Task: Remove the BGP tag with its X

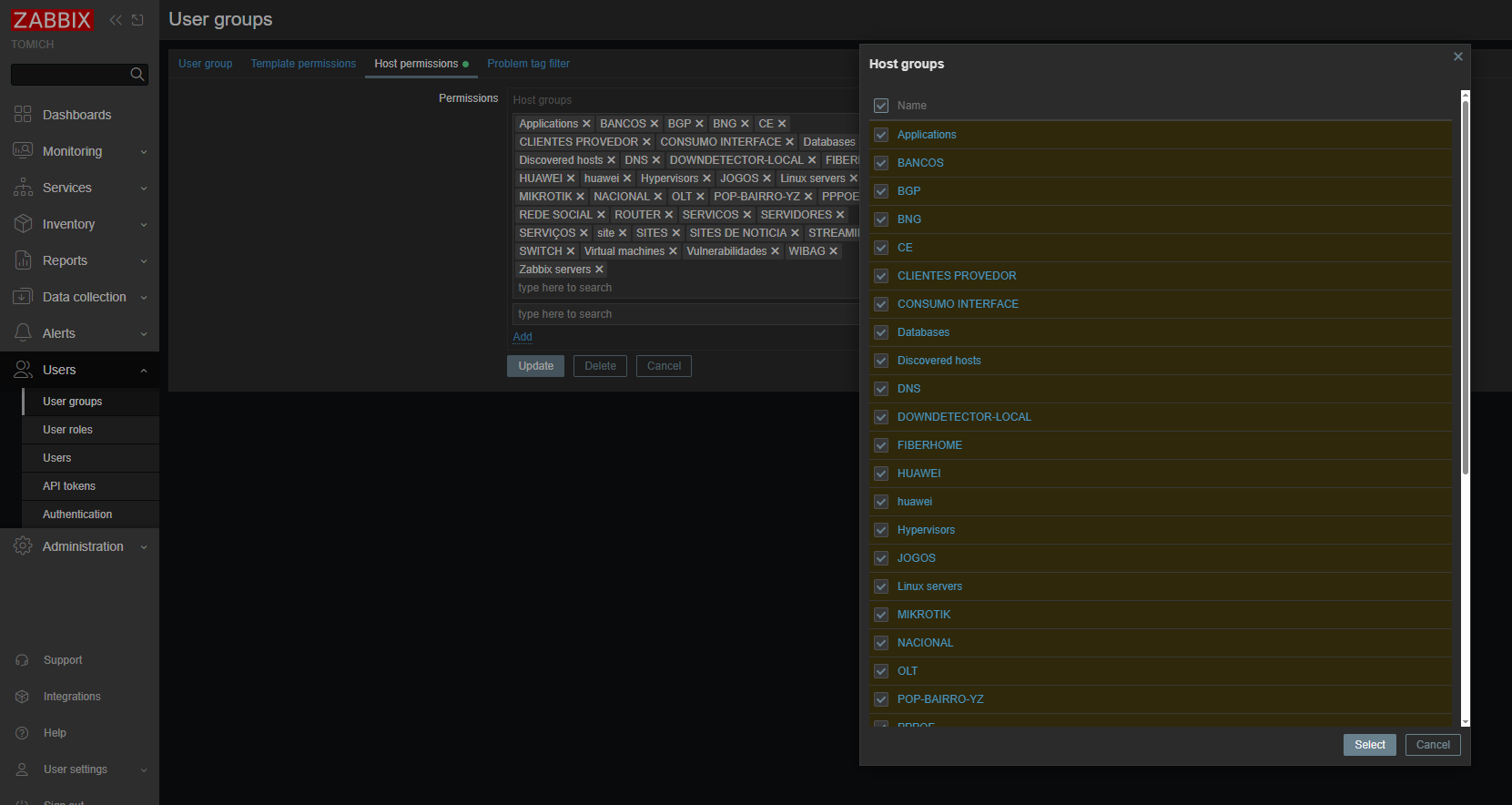Action: point(699,124)
